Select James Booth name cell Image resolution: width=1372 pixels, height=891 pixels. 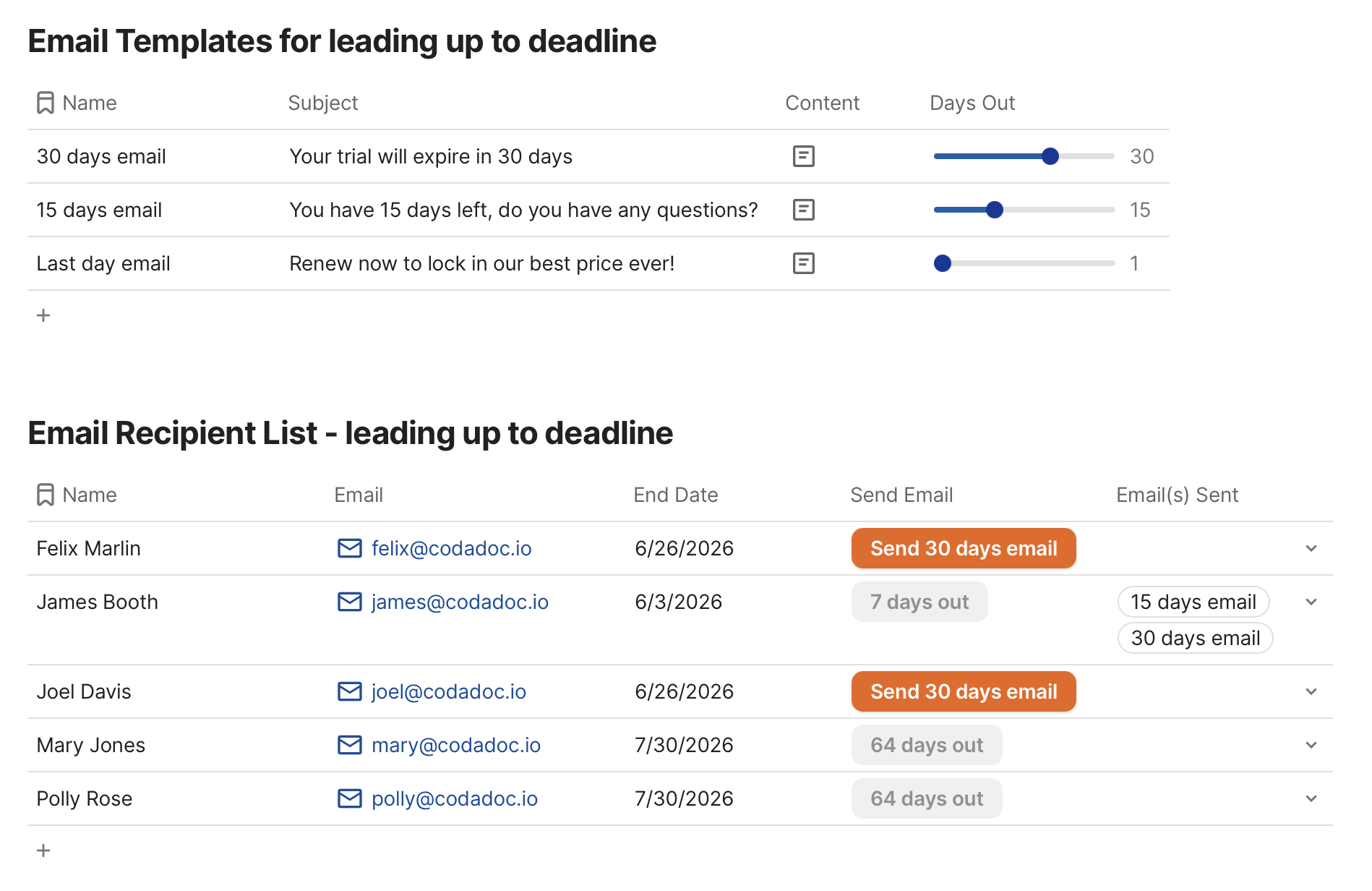tap(97, 602)
